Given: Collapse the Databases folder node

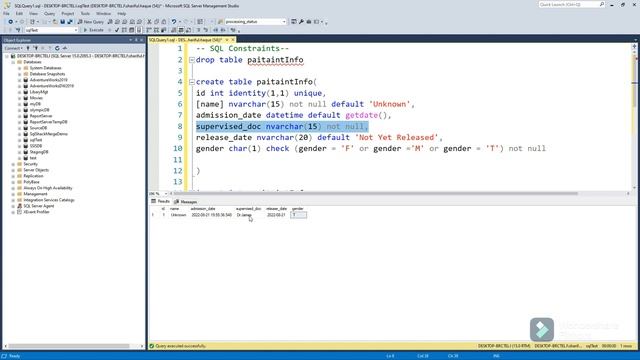Looking at the screenshot, I should [x=13, y=62].
